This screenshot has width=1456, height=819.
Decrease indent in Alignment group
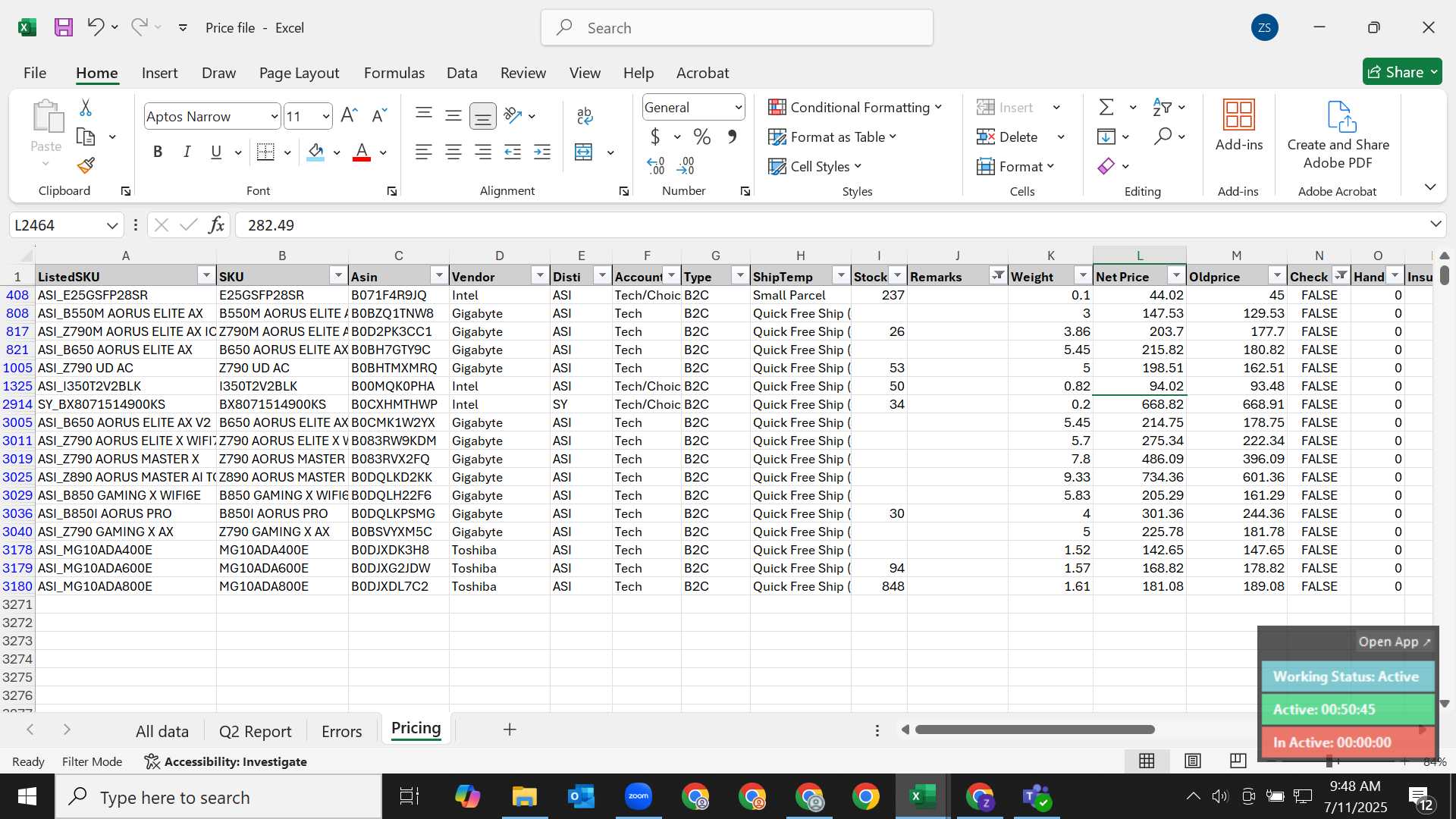point(513,152)
